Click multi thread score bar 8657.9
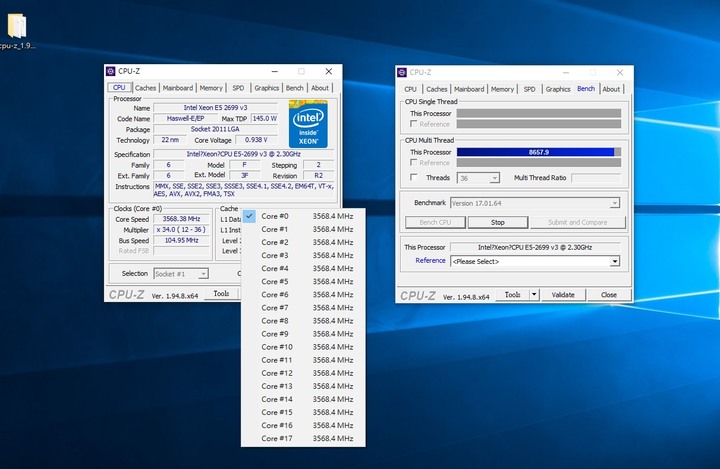Image resolution: width=720 pixels, height=469 pixels. click(539, 152)
